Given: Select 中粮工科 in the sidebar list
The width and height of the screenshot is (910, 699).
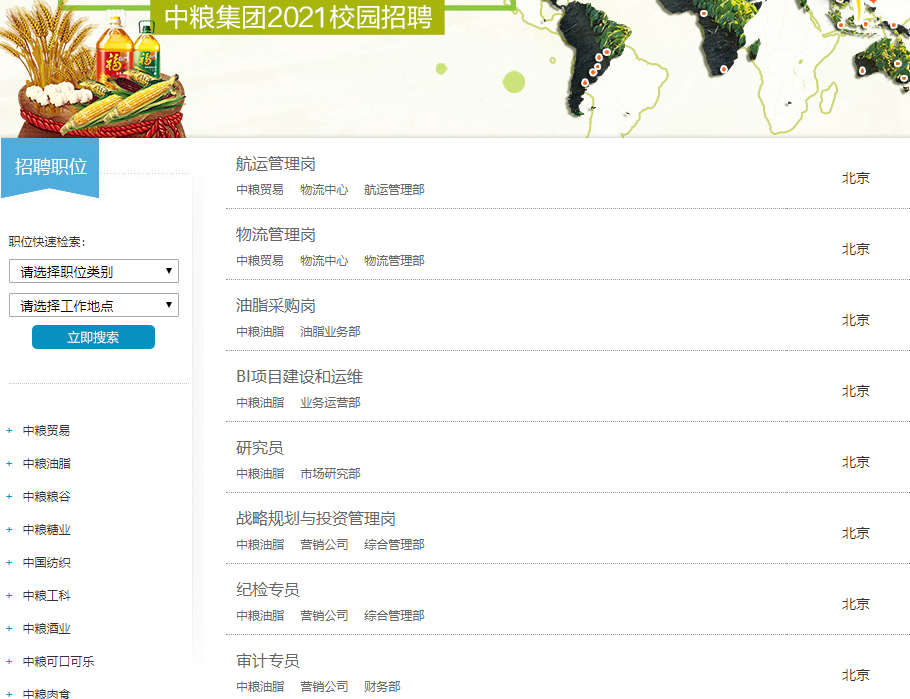Looking at the screenshot, I should click(46, 596).
